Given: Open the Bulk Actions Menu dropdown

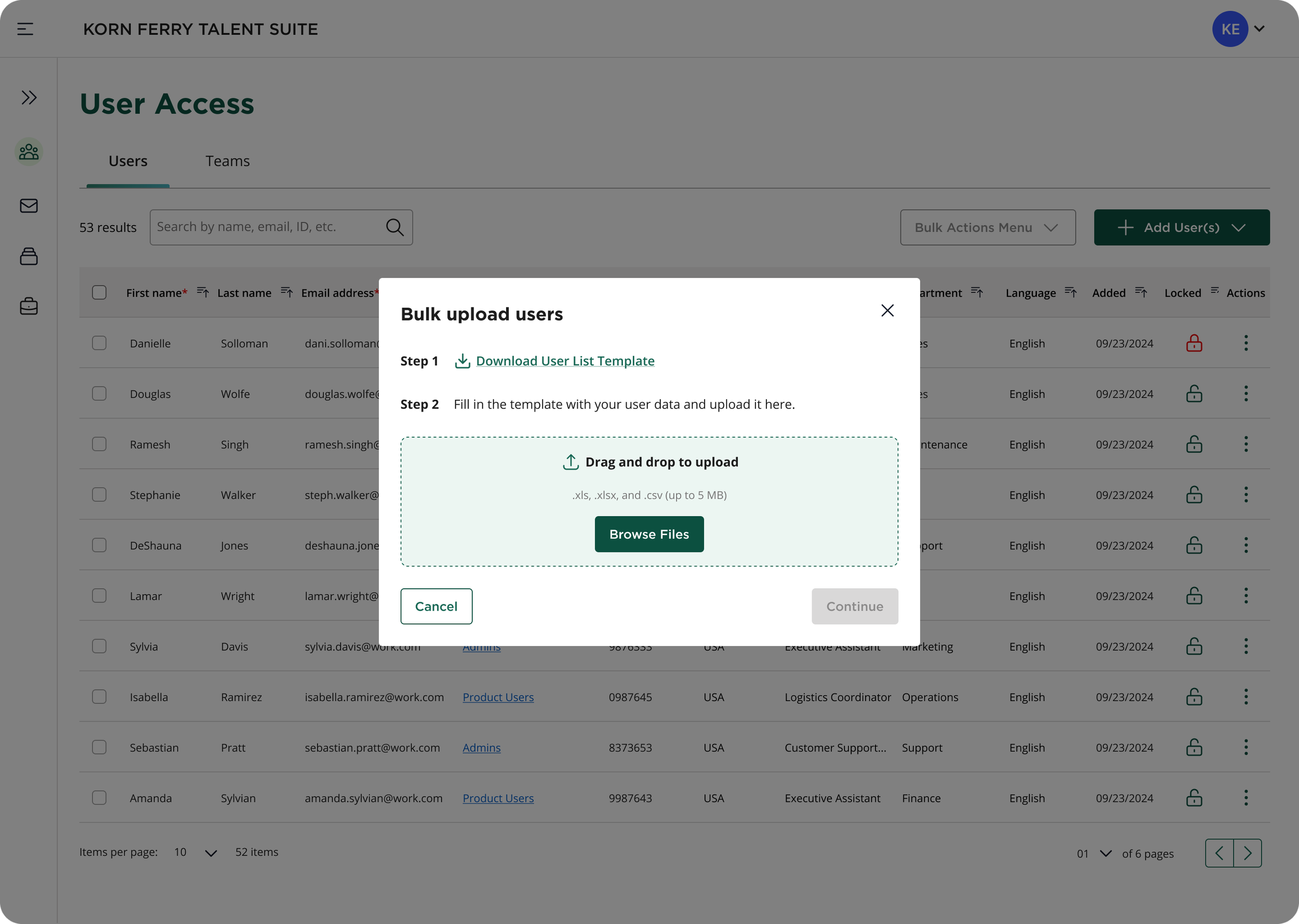Looking at the screenshot, I should click(x=987, y=228).
